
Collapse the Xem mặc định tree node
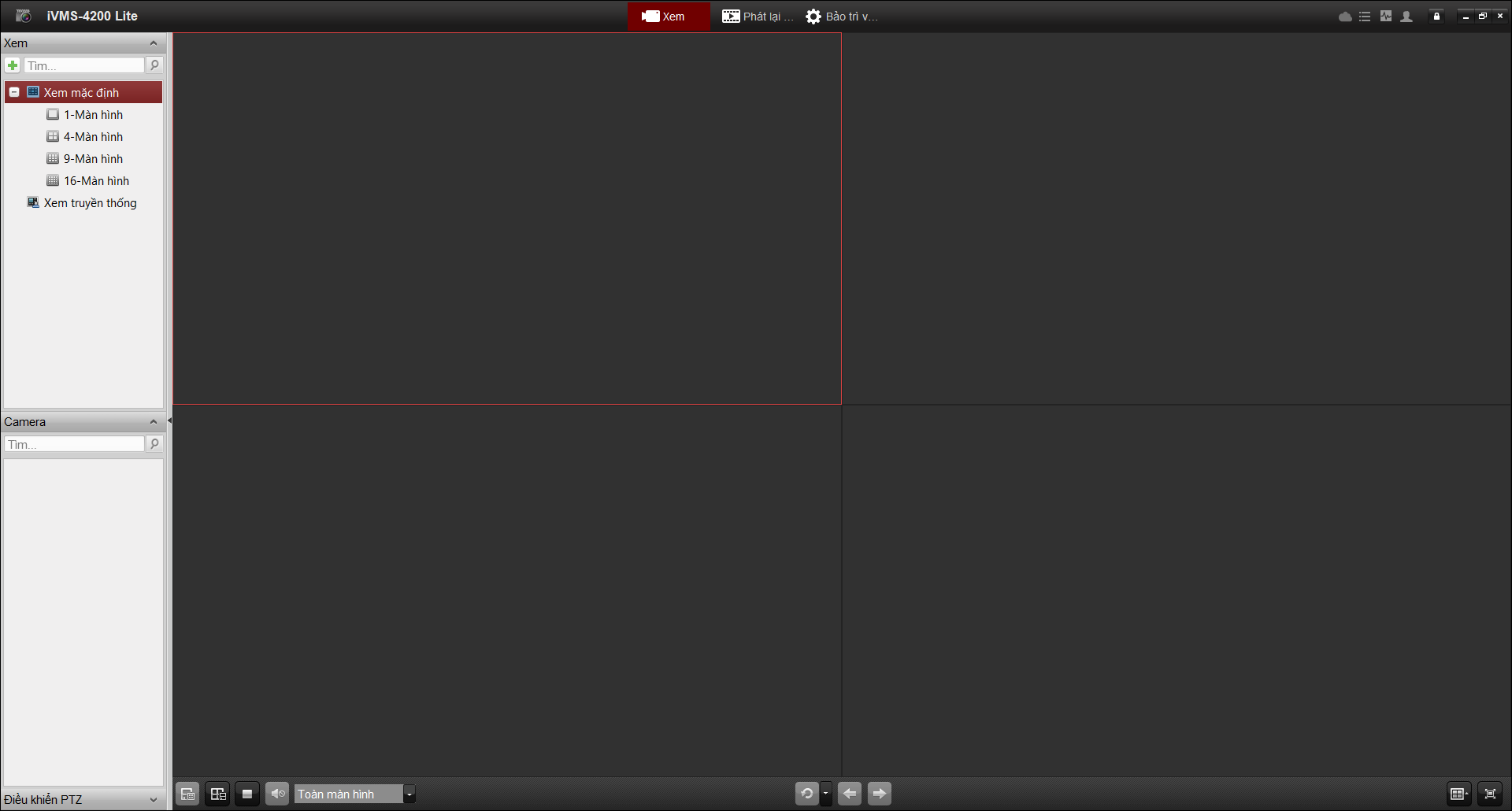(x=14, y=92)
